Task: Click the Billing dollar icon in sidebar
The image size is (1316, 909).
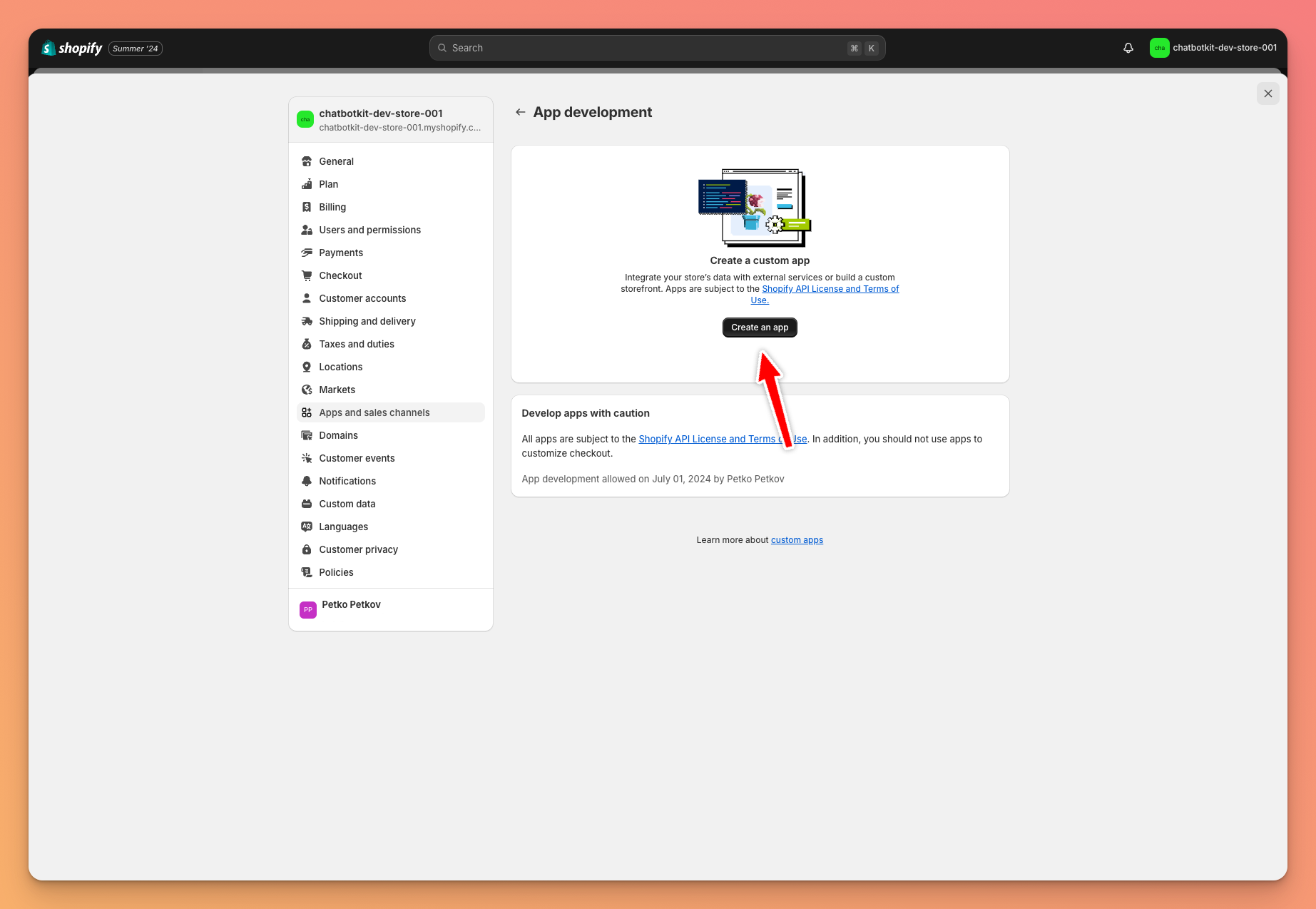Action: [307, 207]
